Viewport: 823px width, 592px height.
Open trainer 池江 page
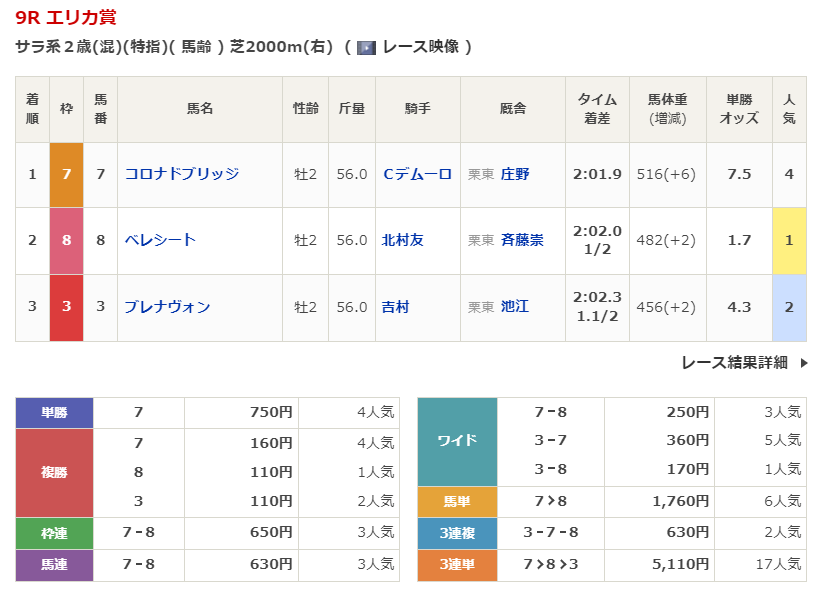pos(515,307)
